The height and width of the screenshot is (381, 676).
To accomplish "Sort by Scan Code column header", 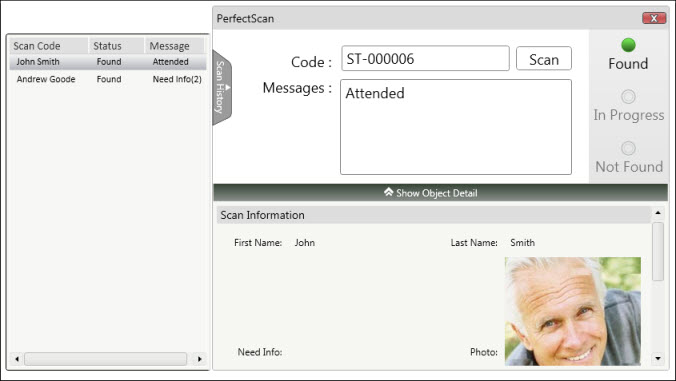I will [x=49, y=46].
